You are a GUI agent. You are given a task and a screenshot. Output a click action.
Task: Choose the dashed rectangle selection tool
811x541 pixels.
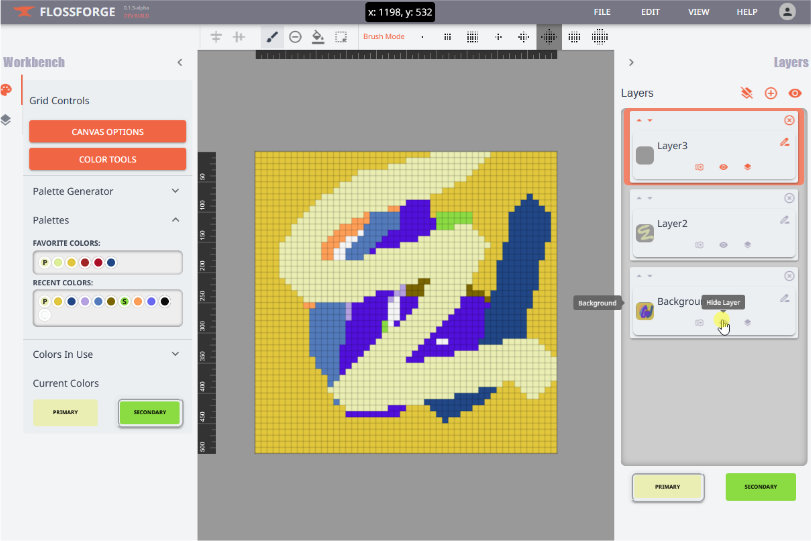(341, 37)
